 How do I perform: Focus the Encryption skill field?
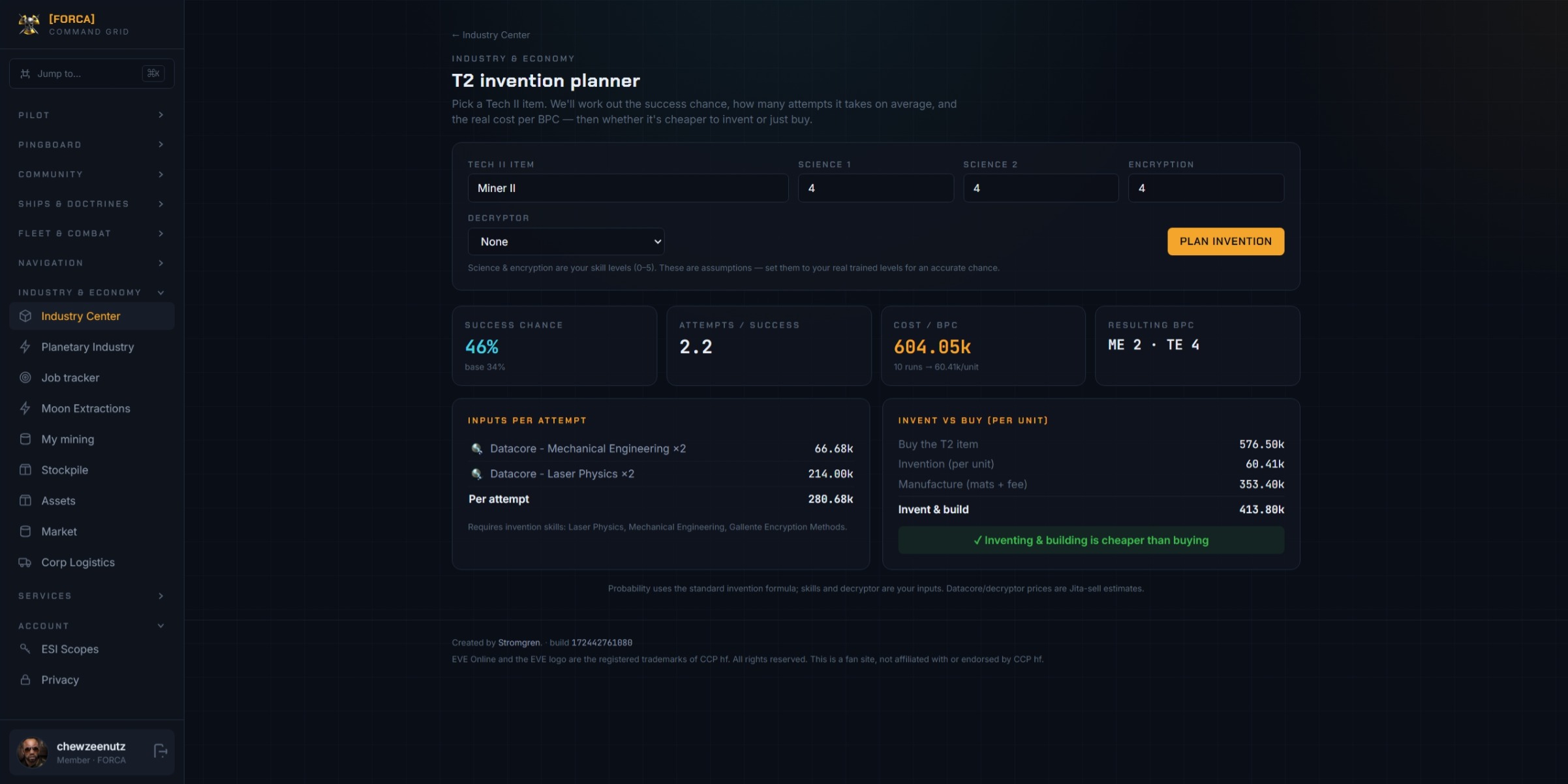click(x=1206, y=188)
